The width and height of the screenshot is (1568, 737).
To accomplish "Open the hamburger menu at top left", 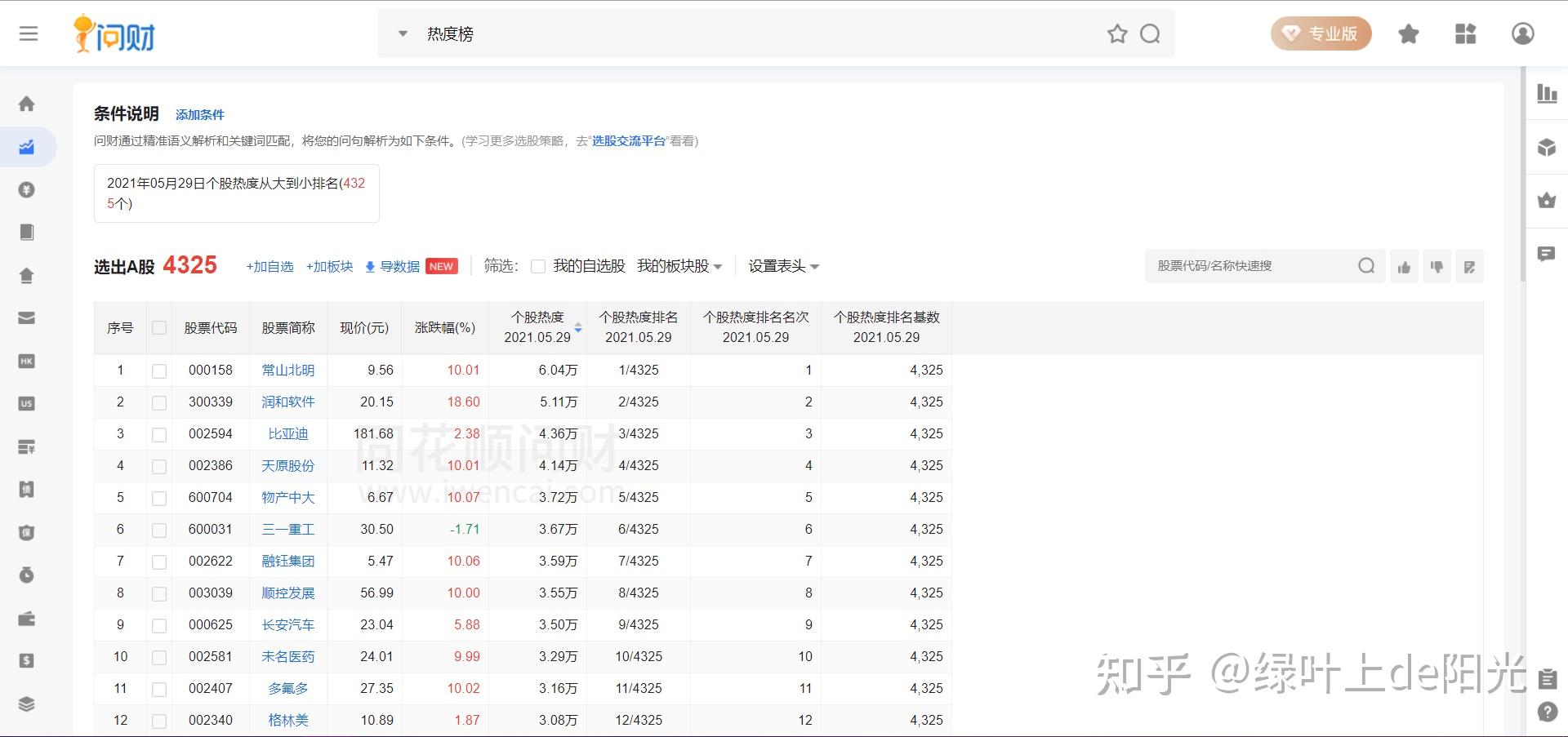I will coord(29,33).
